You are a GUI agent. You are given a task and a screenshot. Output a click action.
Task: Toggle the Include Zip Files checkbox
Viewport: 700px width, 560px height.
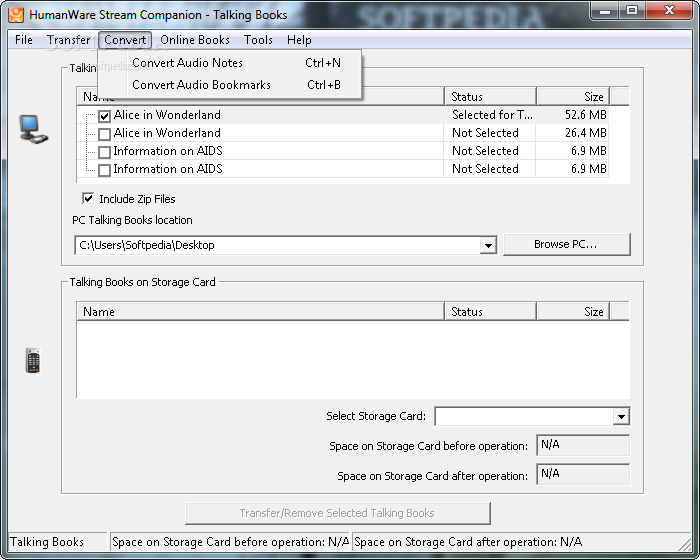(x=88, y=198)
